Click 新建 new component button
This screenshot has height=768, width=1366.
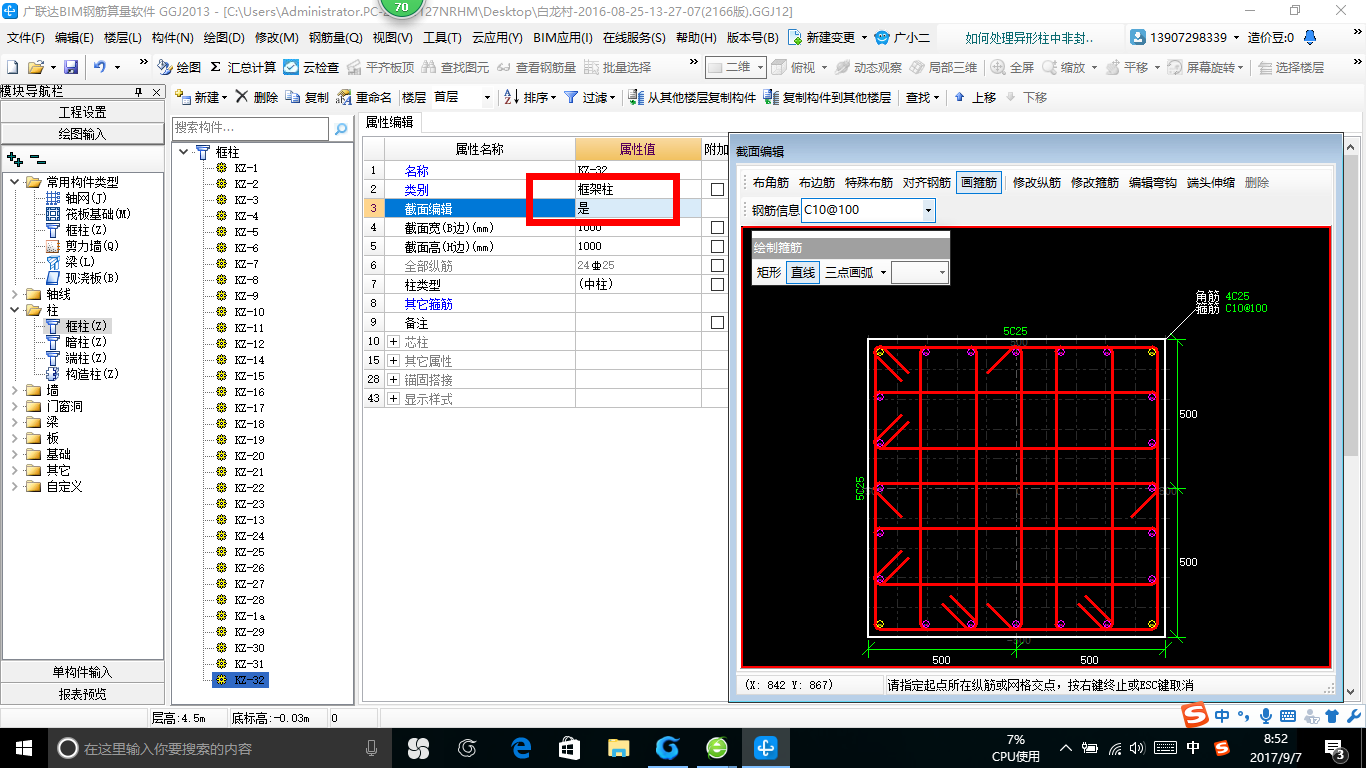pyautogui.click(x=201, y=97)
